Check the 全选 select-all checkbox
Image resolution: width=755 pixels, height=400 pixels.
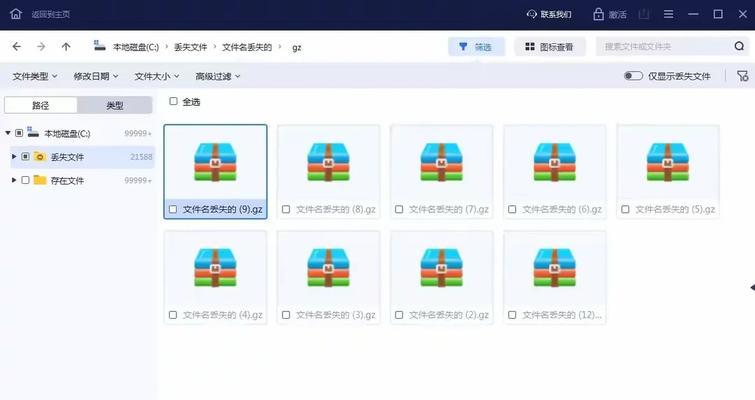click(x=173, y=101)
